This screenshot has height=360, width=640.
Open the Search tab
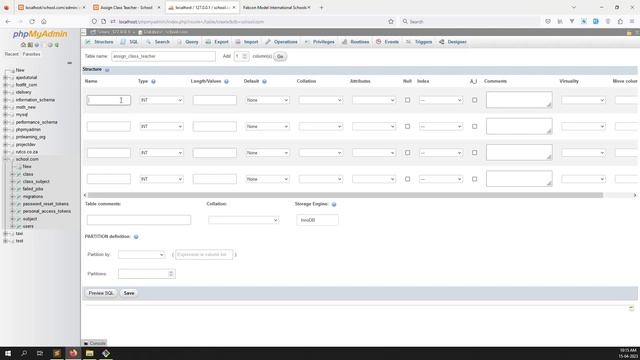click(158, 42)
